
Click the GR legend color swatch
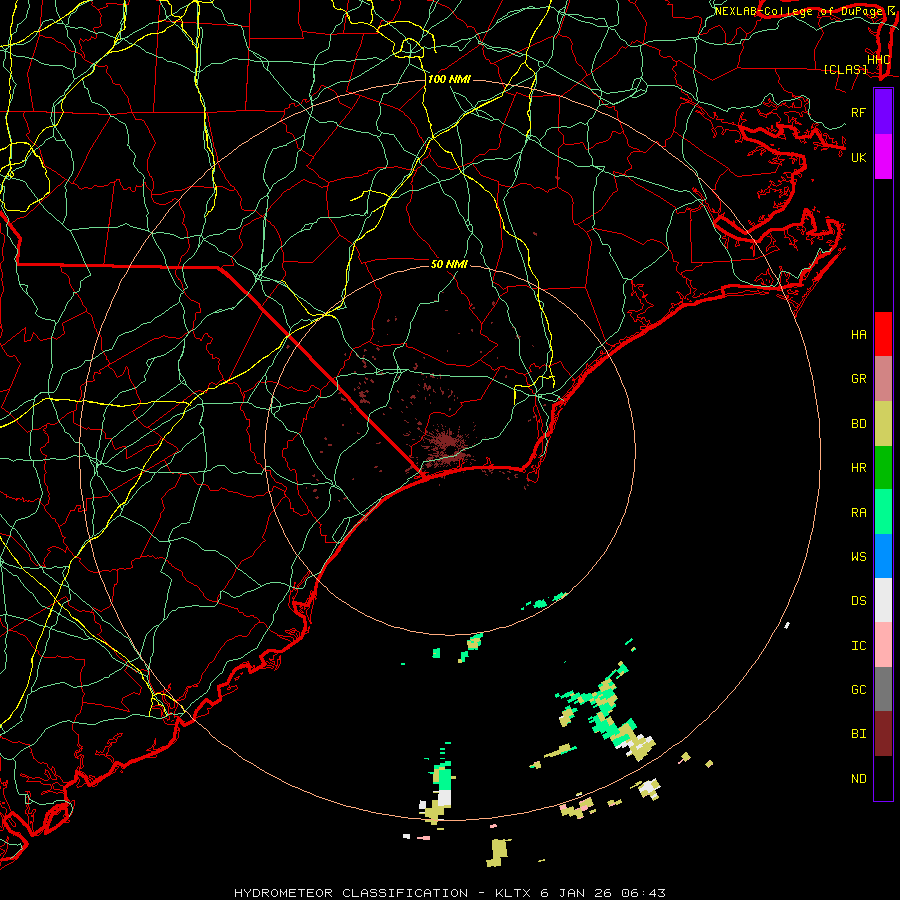[883, 379]
